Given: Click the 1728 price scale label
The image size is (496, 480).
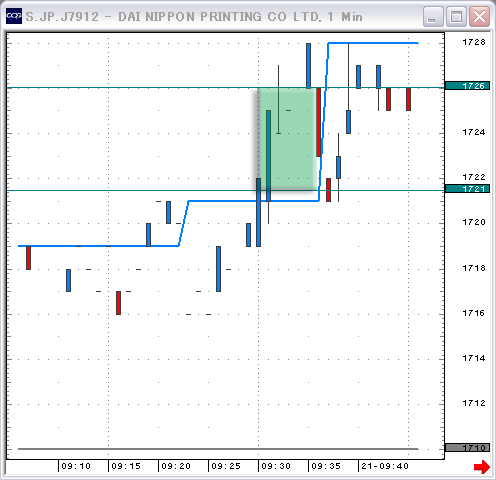Looking at the screenshot, I should [474, 42].
